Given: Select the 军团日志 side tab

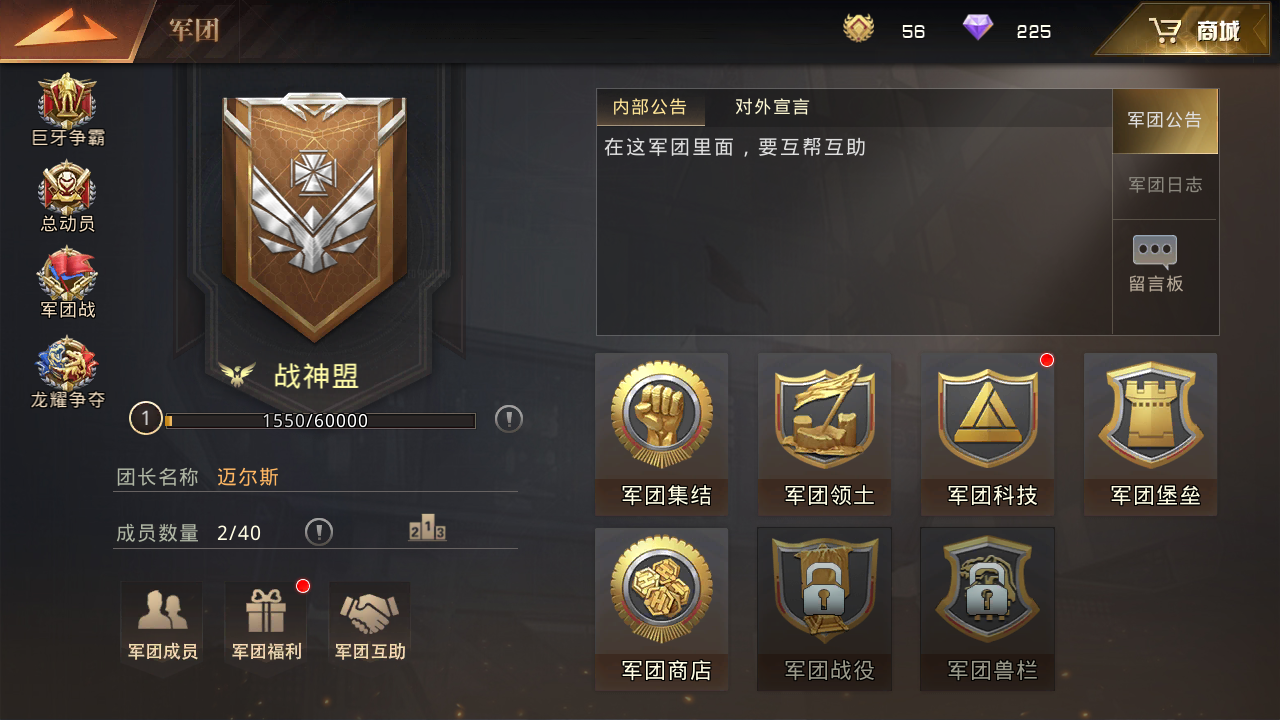Looking at the screenshot, I should (x=1165, y=185).
